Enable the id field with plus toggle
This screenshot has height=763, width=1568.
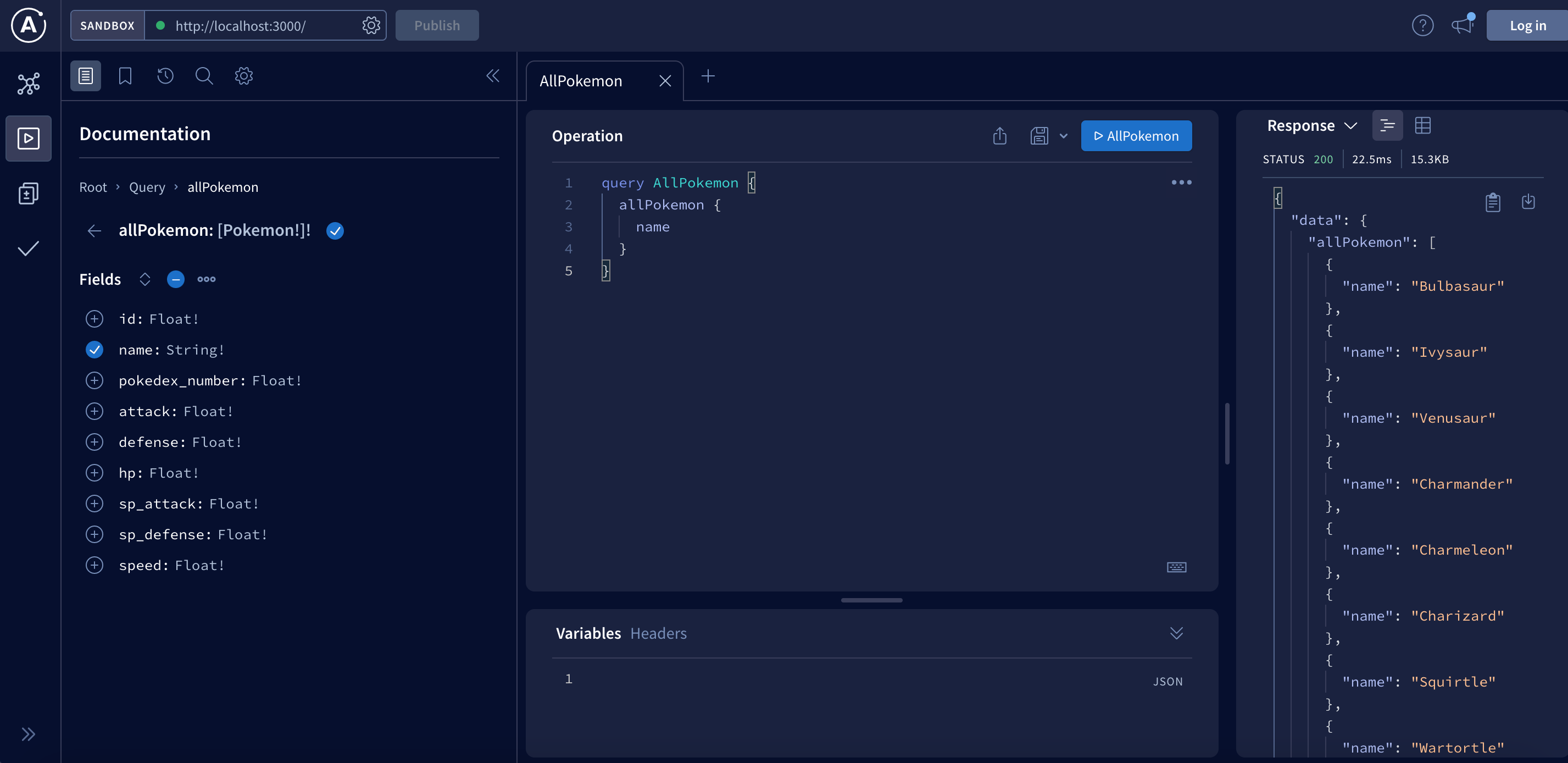click(94, 318)
